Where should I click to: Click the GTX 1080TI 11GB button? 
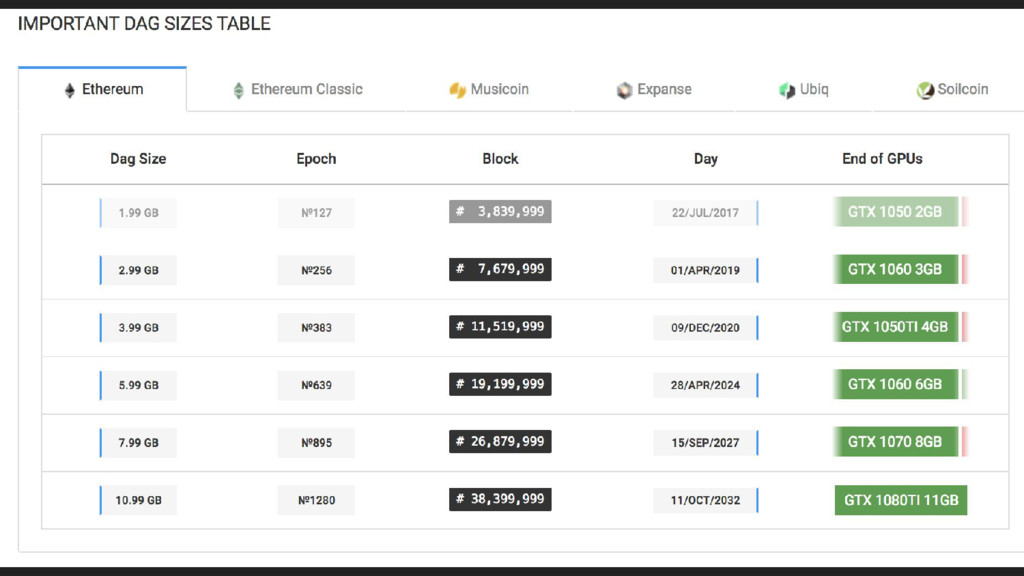tap(901, 500)
